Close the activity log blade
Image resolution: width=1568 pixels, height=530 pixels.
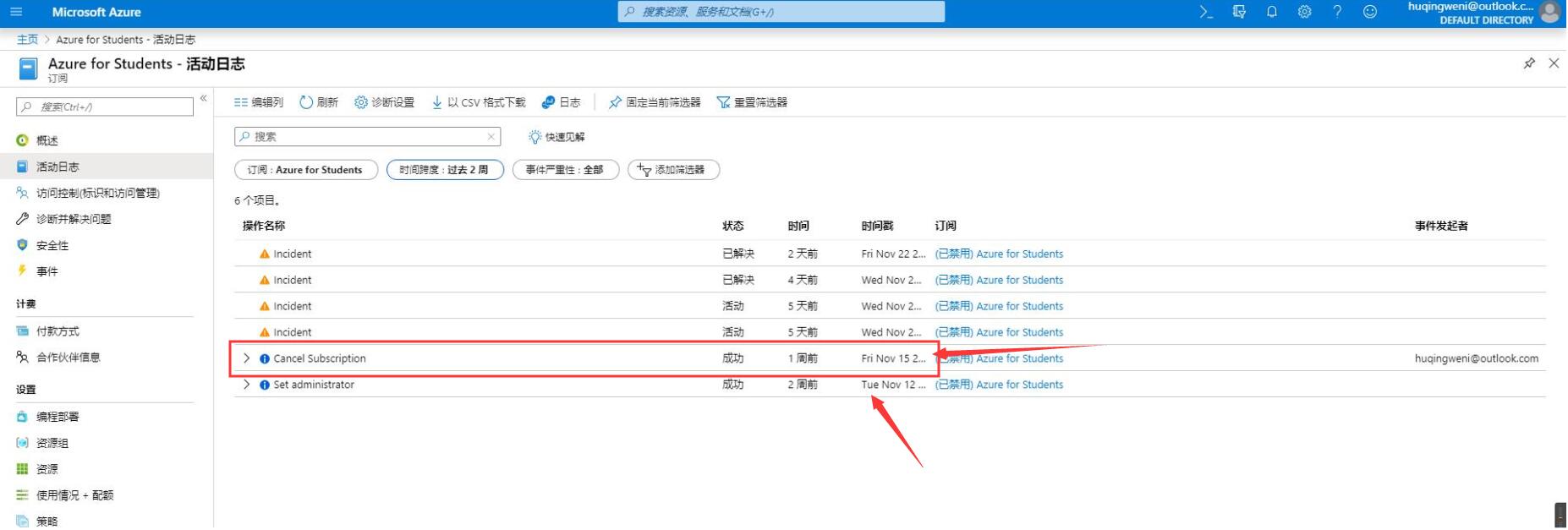[1554, 63]
